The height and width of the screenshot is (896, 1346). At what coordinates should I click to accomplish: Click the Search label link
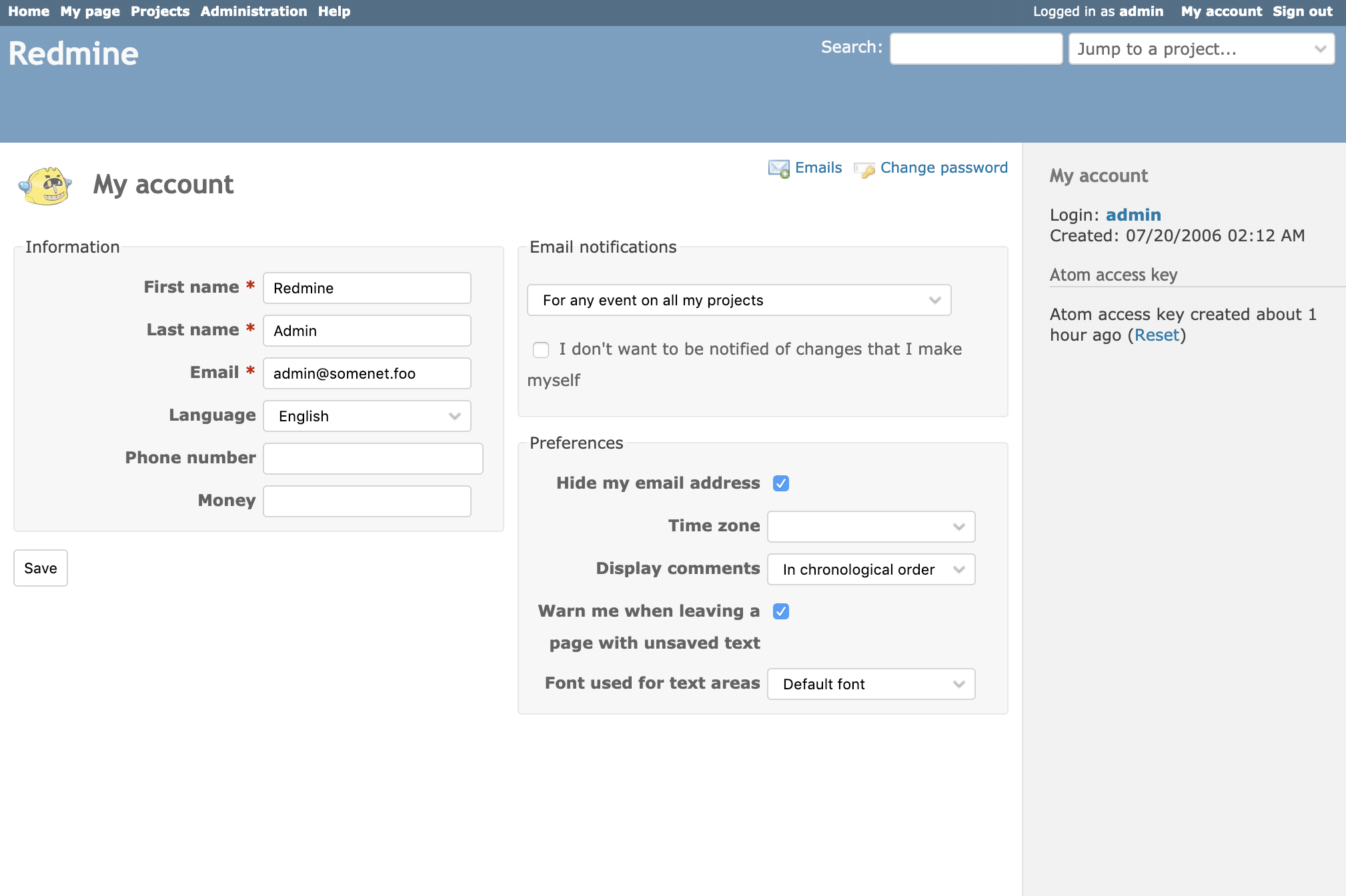[x=851, y=47]
